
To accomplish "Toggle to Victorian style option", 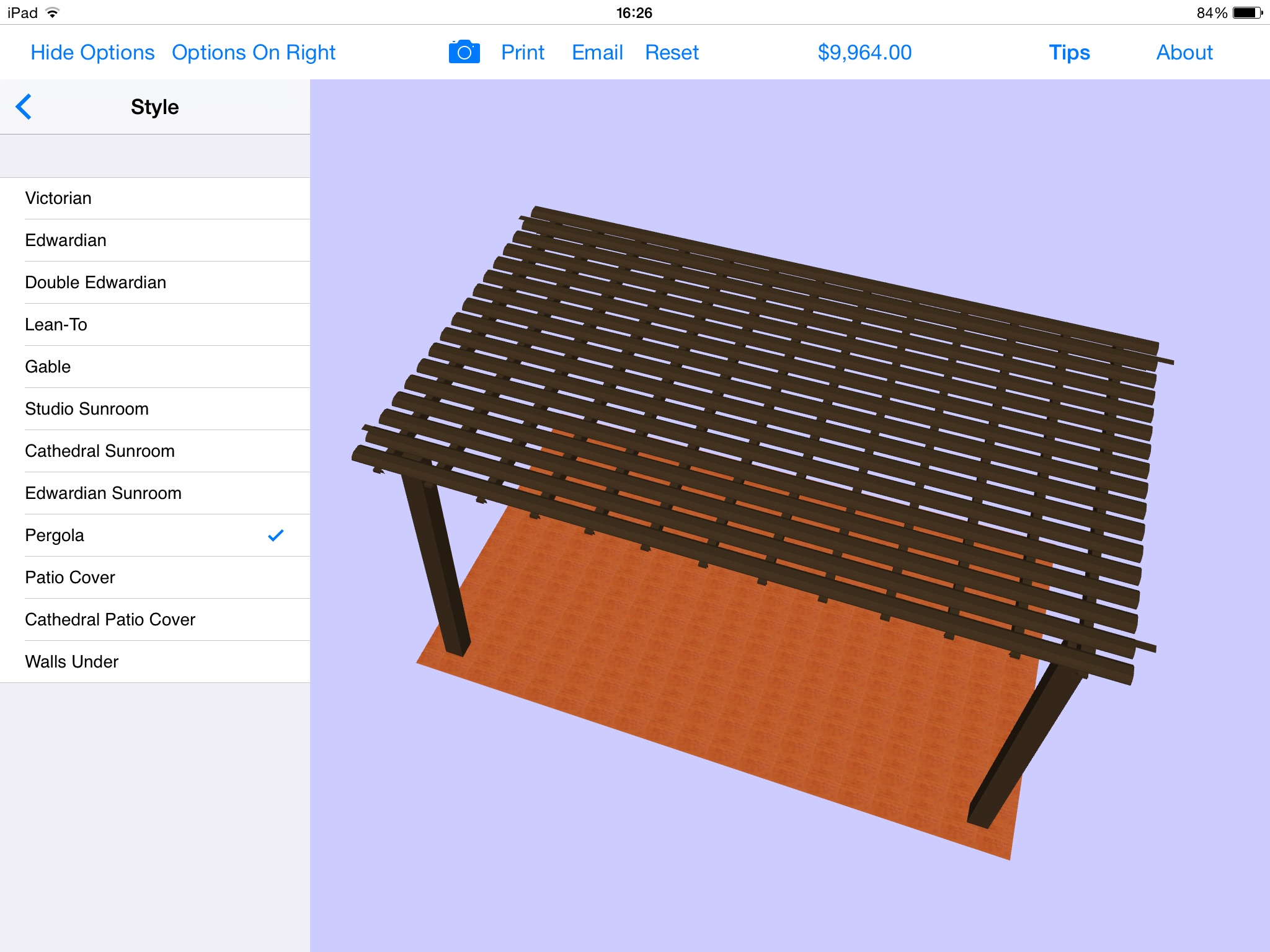I will [x=155, y=198].
